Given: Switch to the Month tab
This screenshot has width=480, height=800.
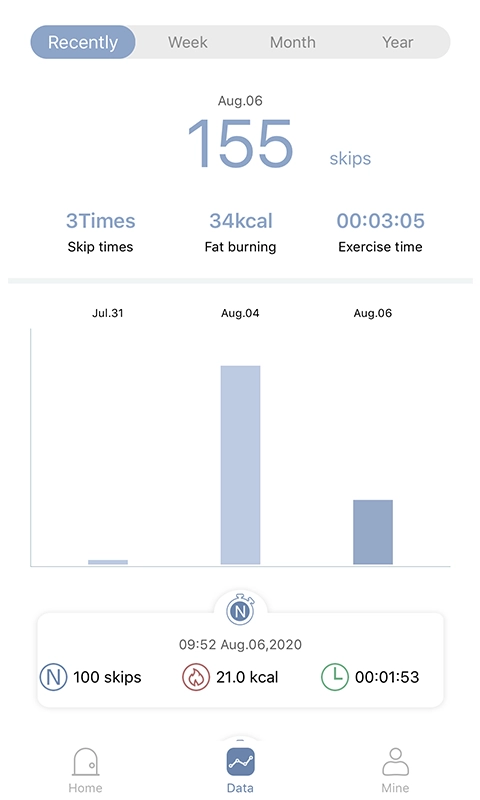Looking at the screenshot, I should [x=293, y=42].
